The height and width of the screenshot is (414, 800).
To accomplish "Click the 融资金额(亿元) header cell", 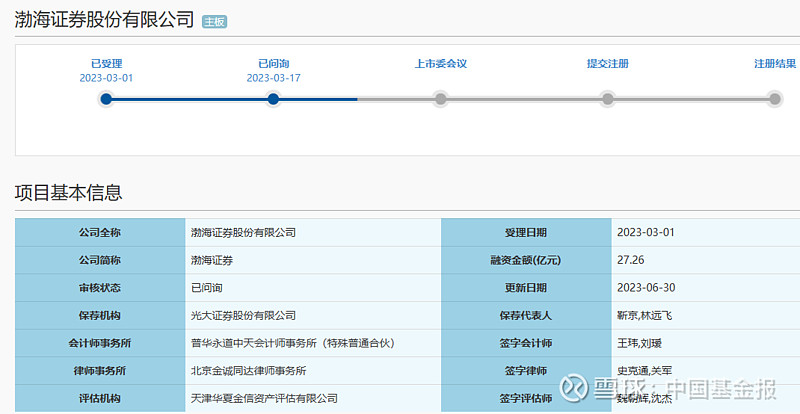I will click(526, 260).
